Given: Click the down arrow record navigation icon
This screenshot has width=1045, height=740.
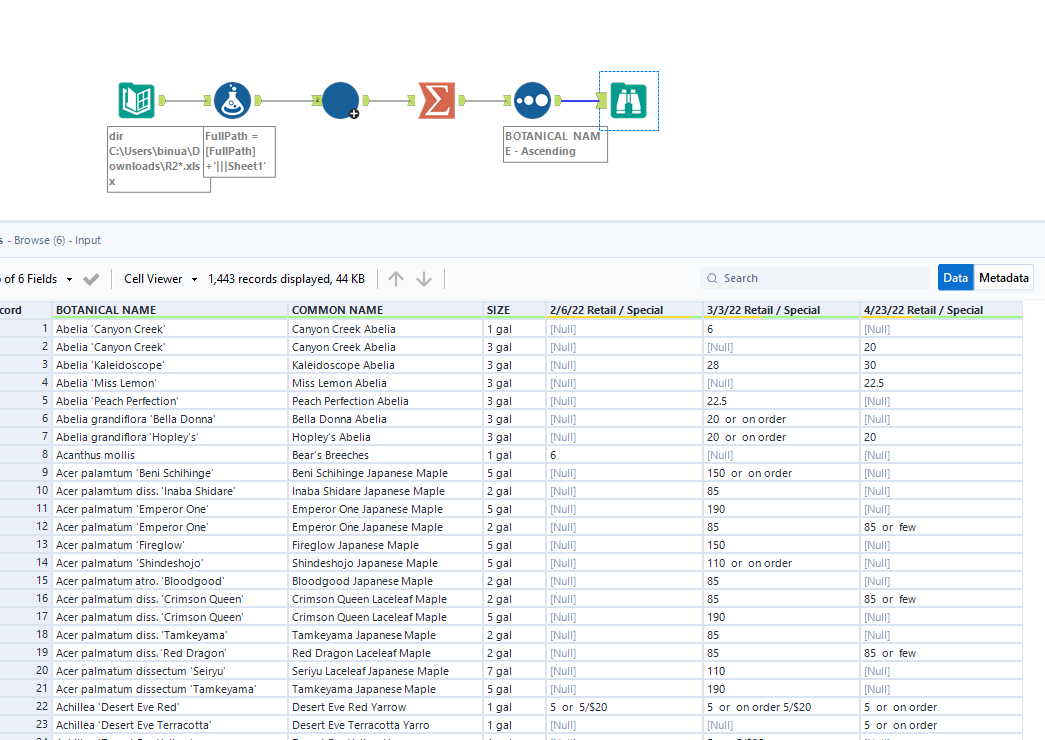Looking at the screenshot, I should click(x=424, y=278).
